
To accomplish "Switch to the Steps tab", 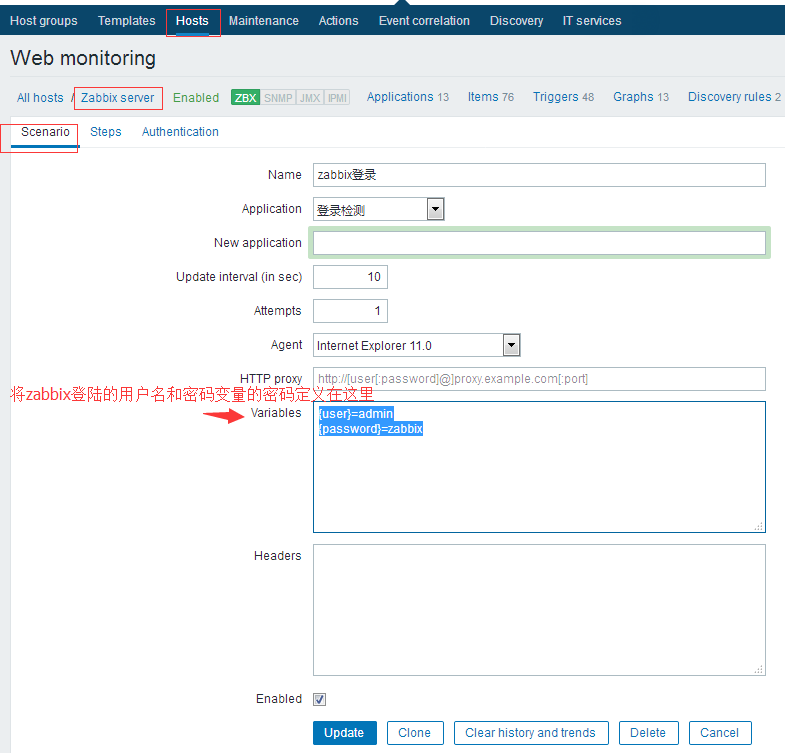I will [x=105, y=132].
